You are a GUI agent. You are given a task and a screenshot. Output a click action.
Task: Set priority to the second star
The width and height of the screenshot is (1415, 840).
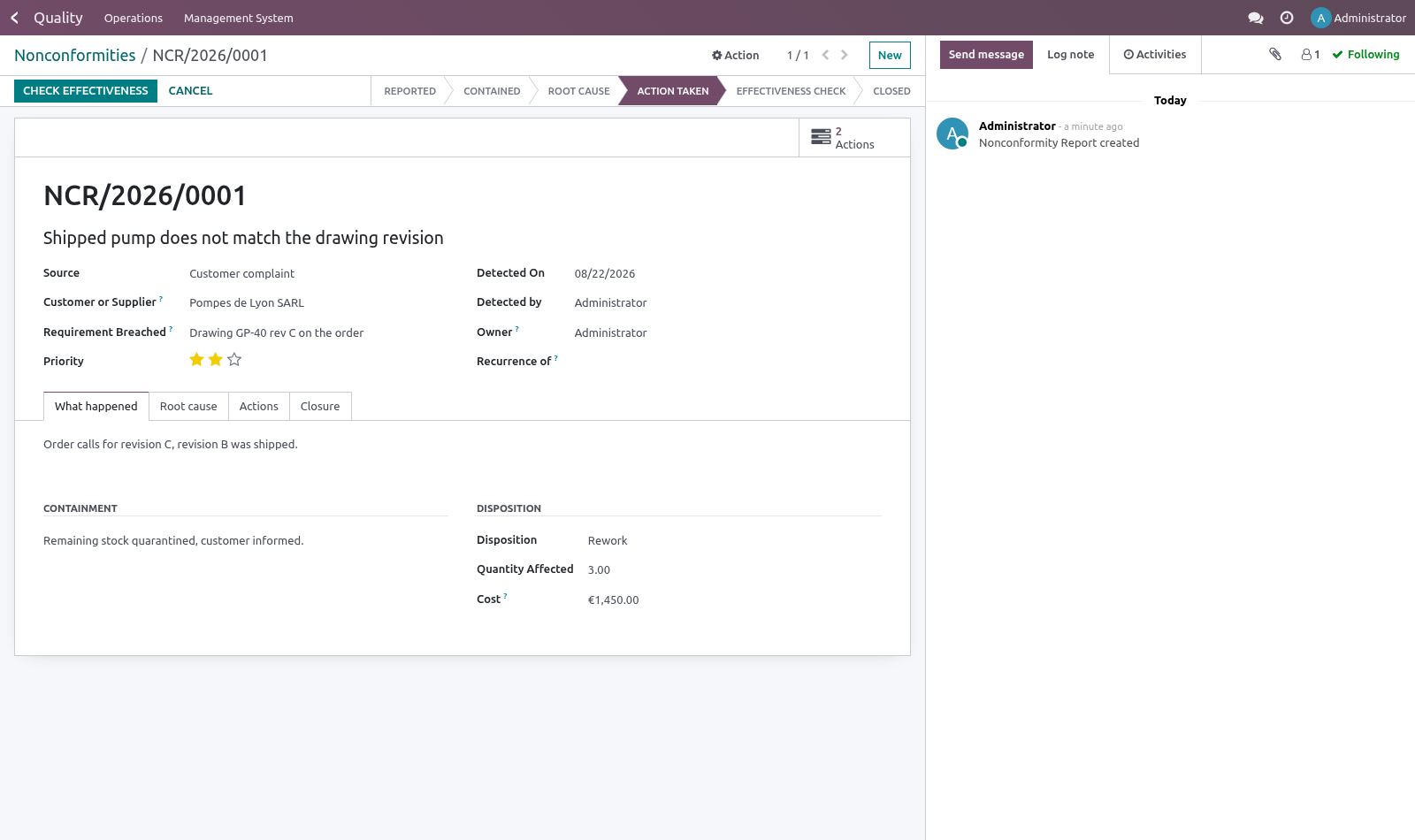(x=215, y=360)
